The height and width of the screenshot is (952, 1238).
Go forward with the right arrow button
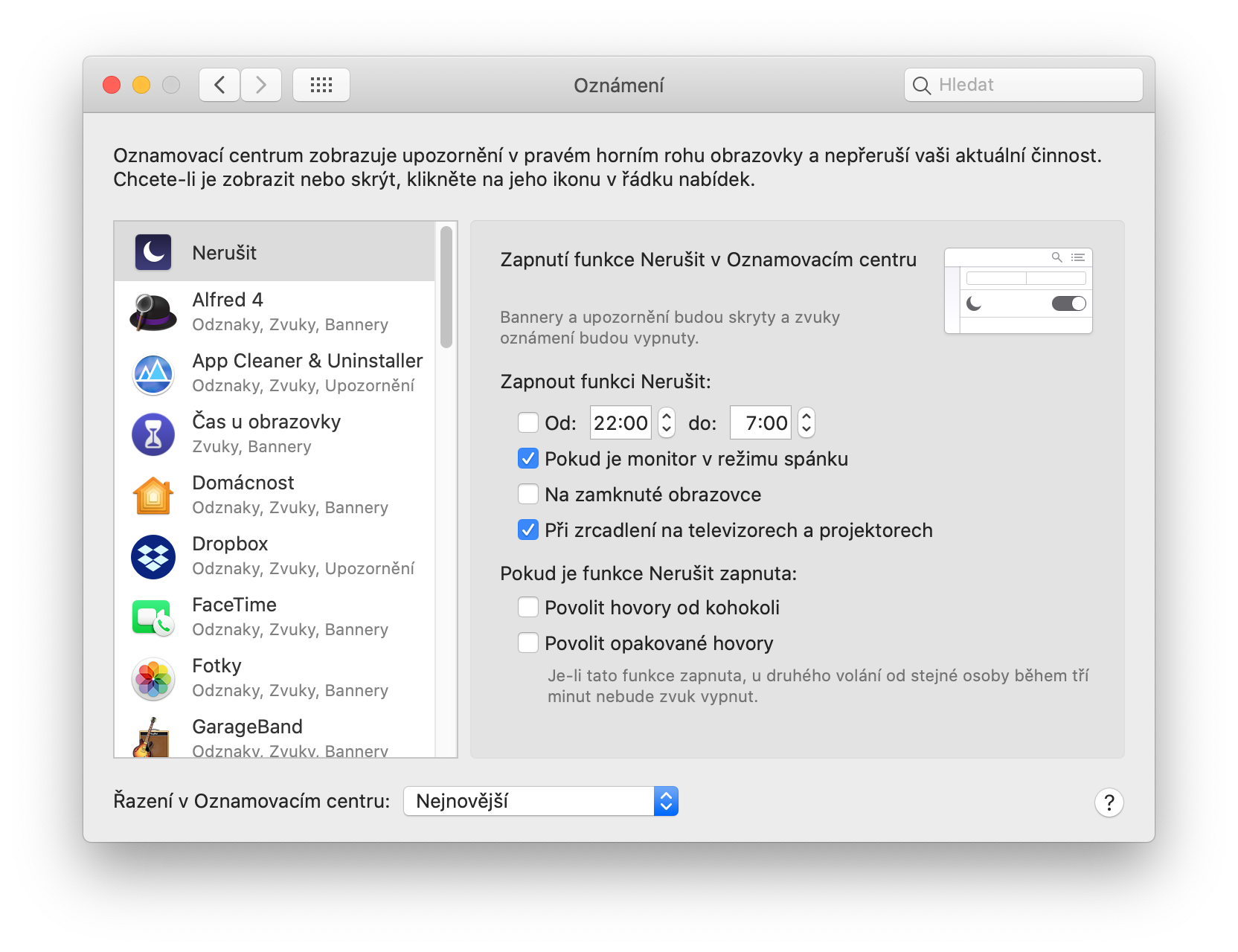(261, 85)
